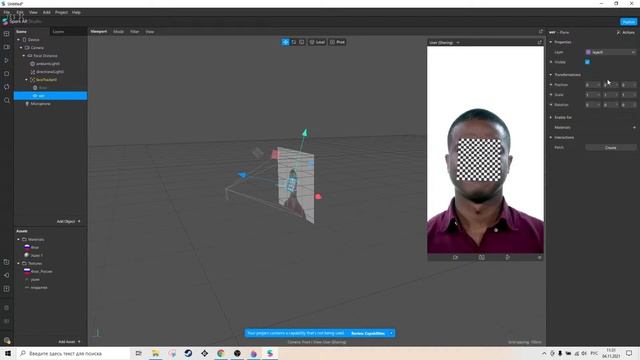Open the video/camera icon in left sidebar

pos(7,47)
